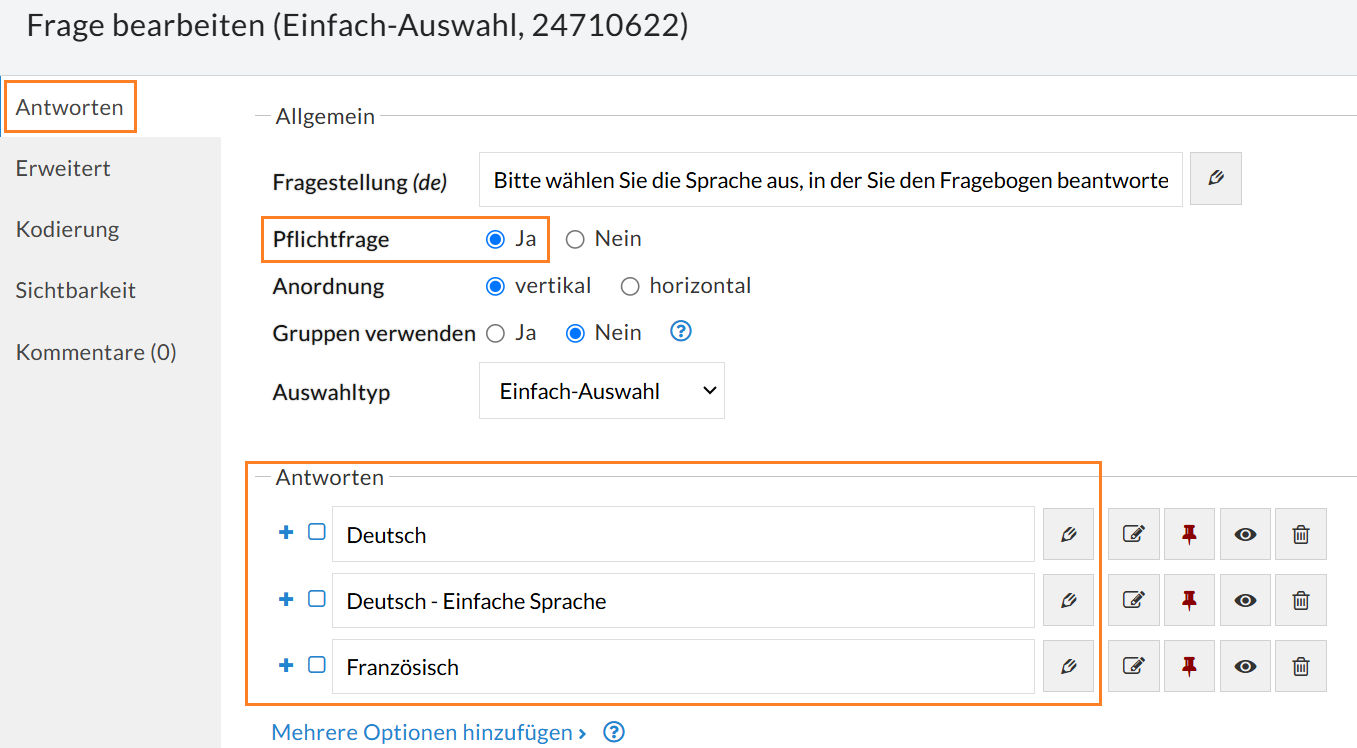Viewport: 1357px width, 748px height.
Task: Click the edit icon for Deutsch answer
Action: [x=1134, y=534]
